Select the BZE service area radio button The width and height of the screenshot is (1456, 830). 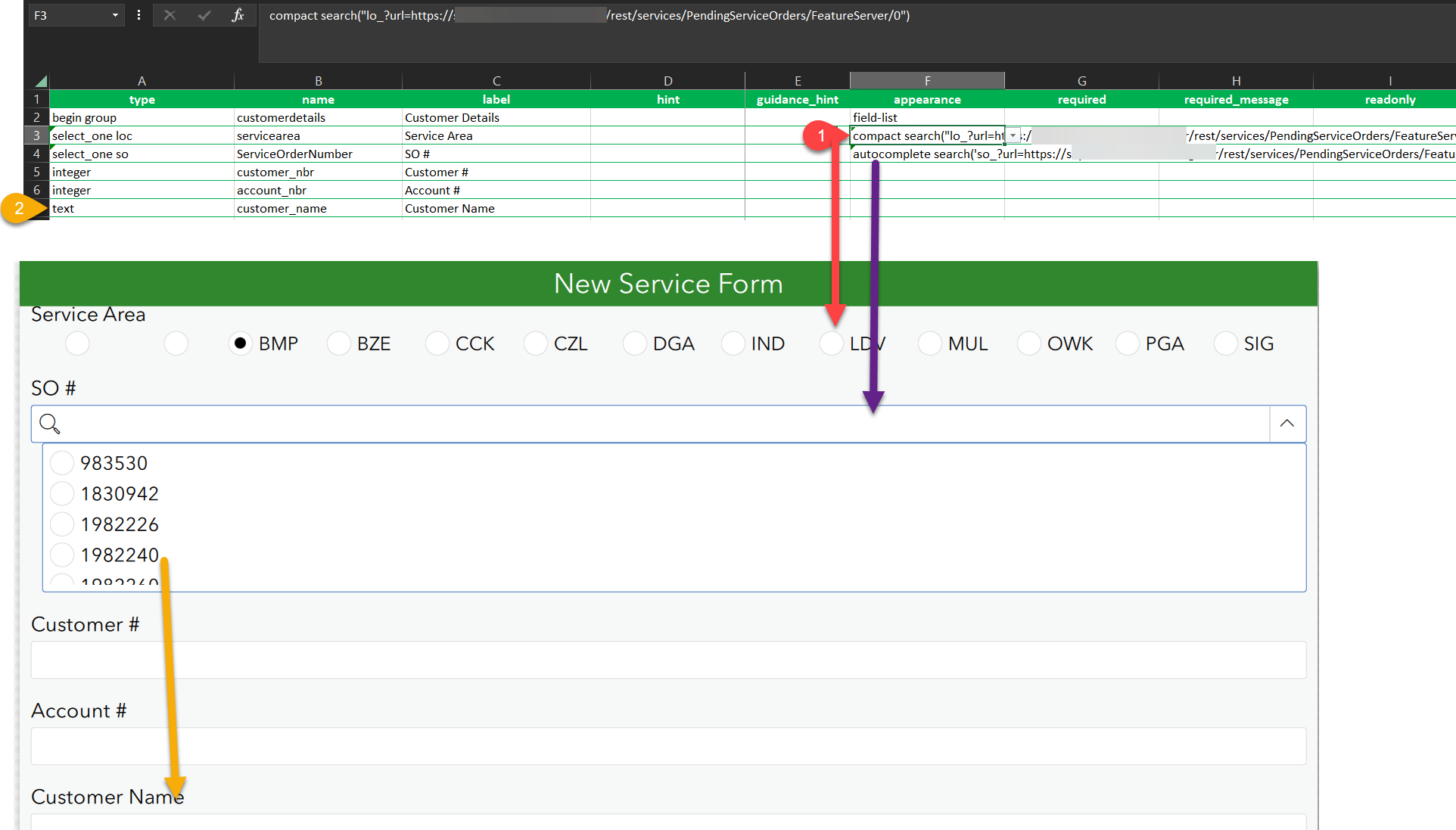click(x=339, y=344)
